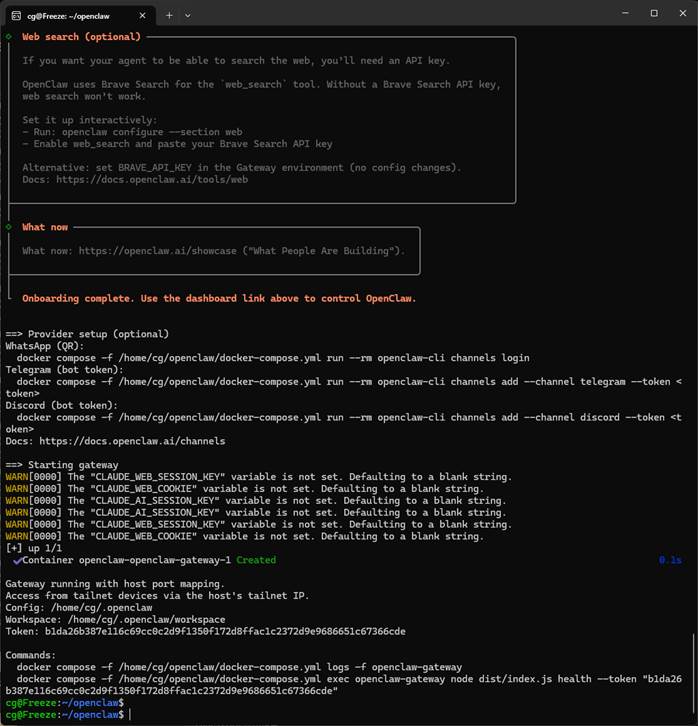Close the cg@Freeze ~/openclaw tab
This screenshot has height=726, width=698.
click(140, 14)
